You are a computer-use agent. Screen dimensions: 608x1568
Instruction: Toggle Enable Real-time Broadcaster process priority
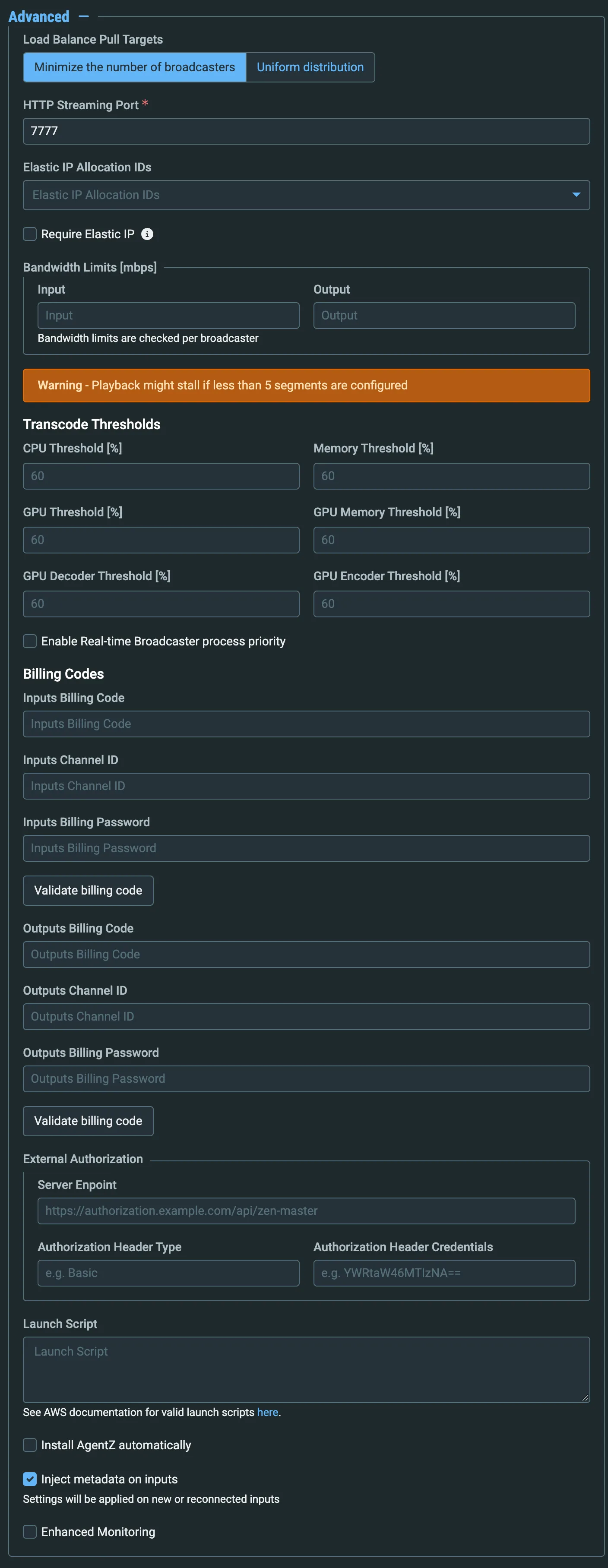[x=30, y=641]
